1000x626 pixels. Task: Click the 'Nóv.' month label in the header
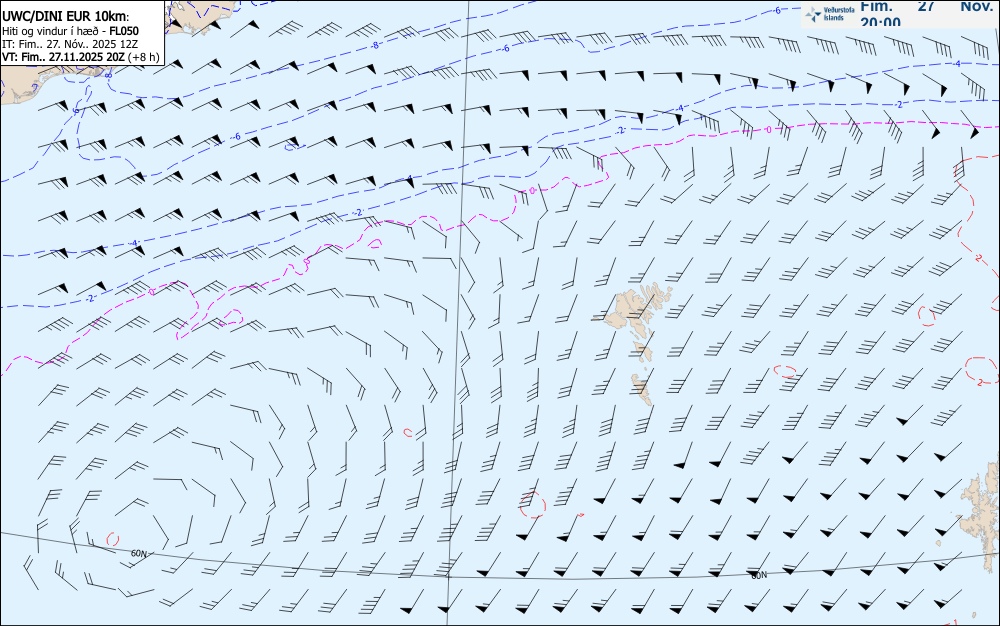click(x=976, y=6)
